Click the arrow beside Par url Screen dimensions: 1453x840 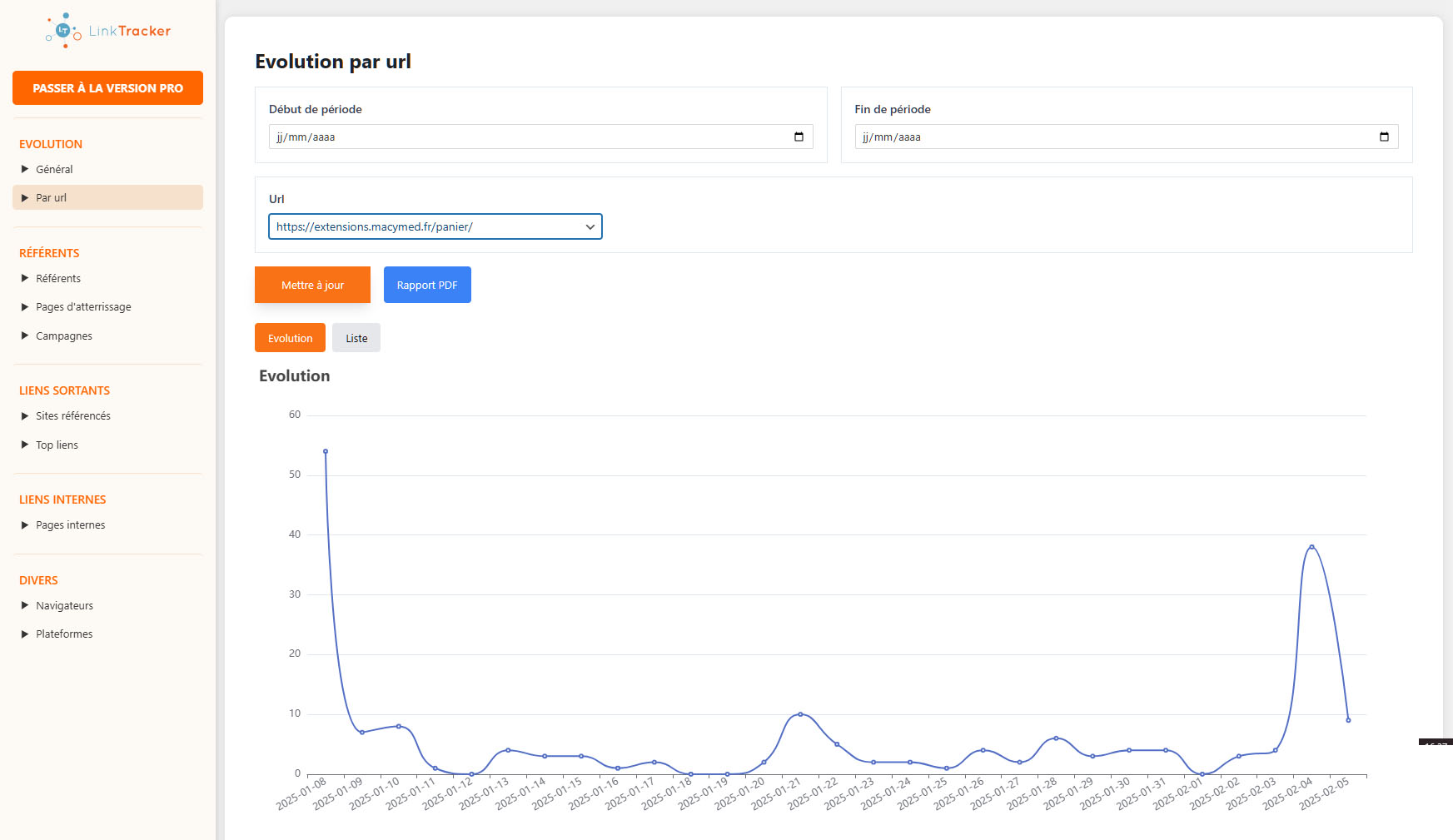pyautogui.click(x=25, y=197)
